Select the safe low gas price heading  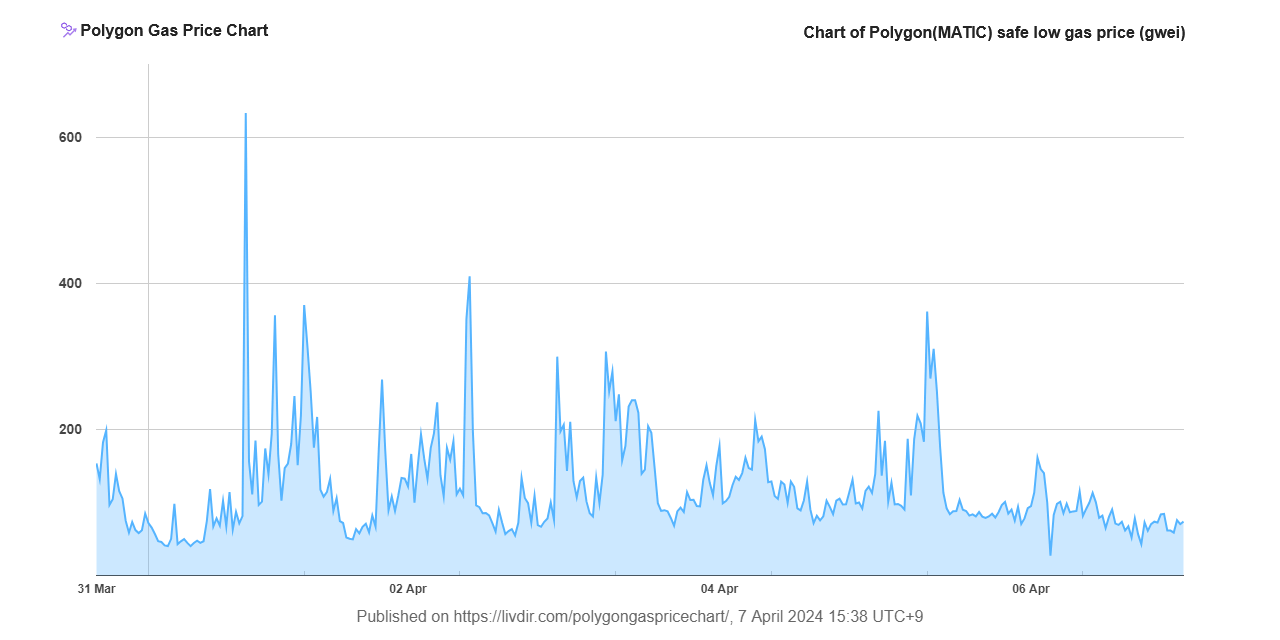click(993, 32)
